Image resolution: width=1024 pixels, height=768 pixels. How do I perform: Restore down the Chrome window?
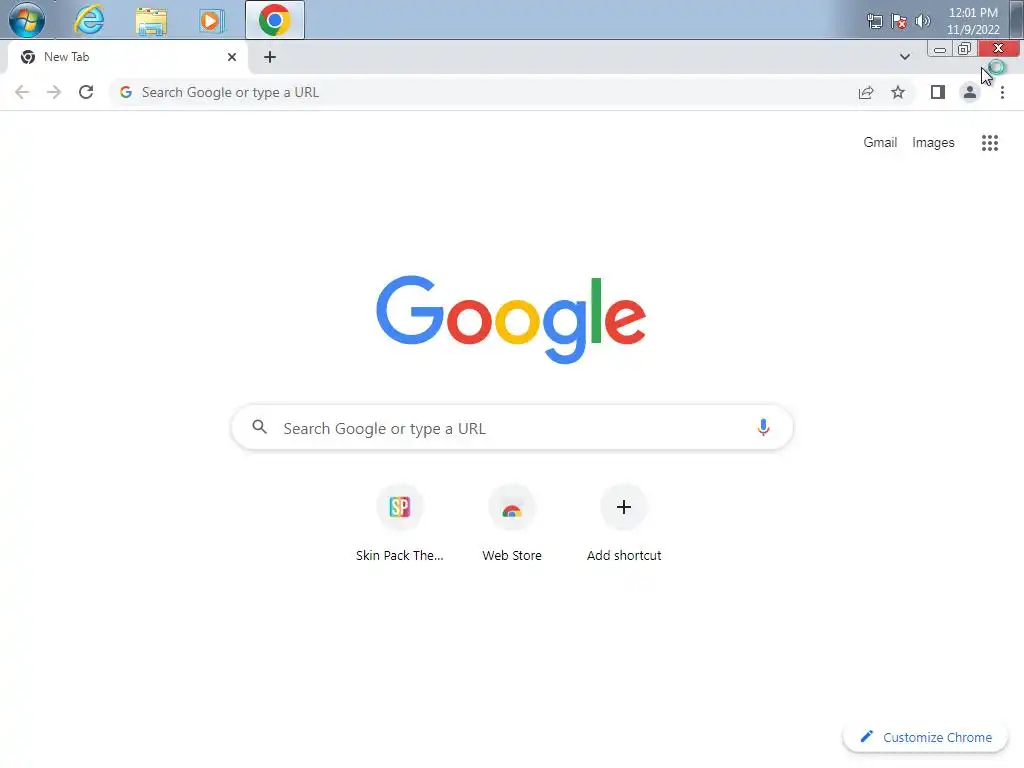[x=964, y=49]
